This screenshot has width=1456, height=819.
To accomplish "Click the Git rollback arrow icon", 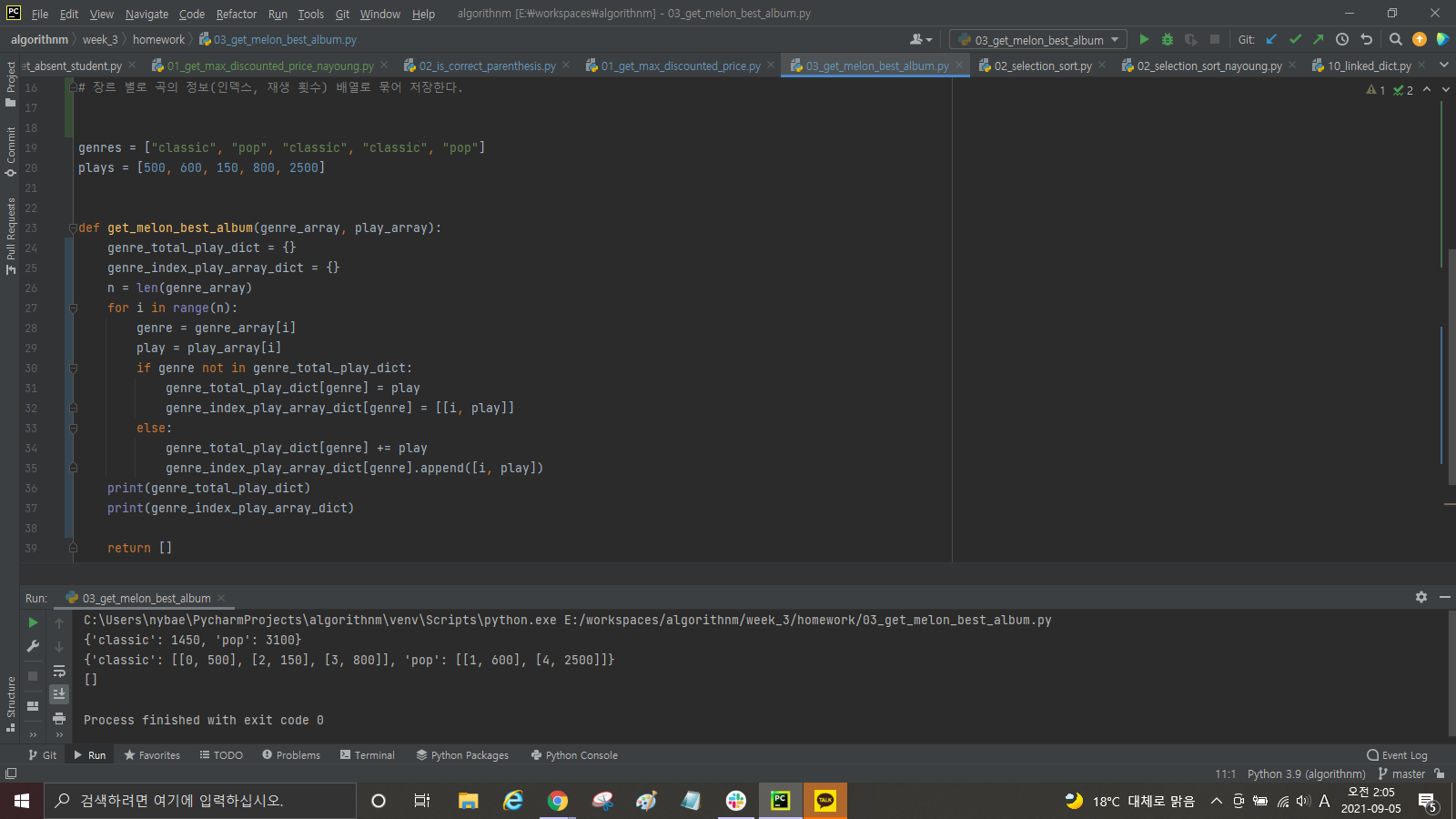I will point(1366,39).
